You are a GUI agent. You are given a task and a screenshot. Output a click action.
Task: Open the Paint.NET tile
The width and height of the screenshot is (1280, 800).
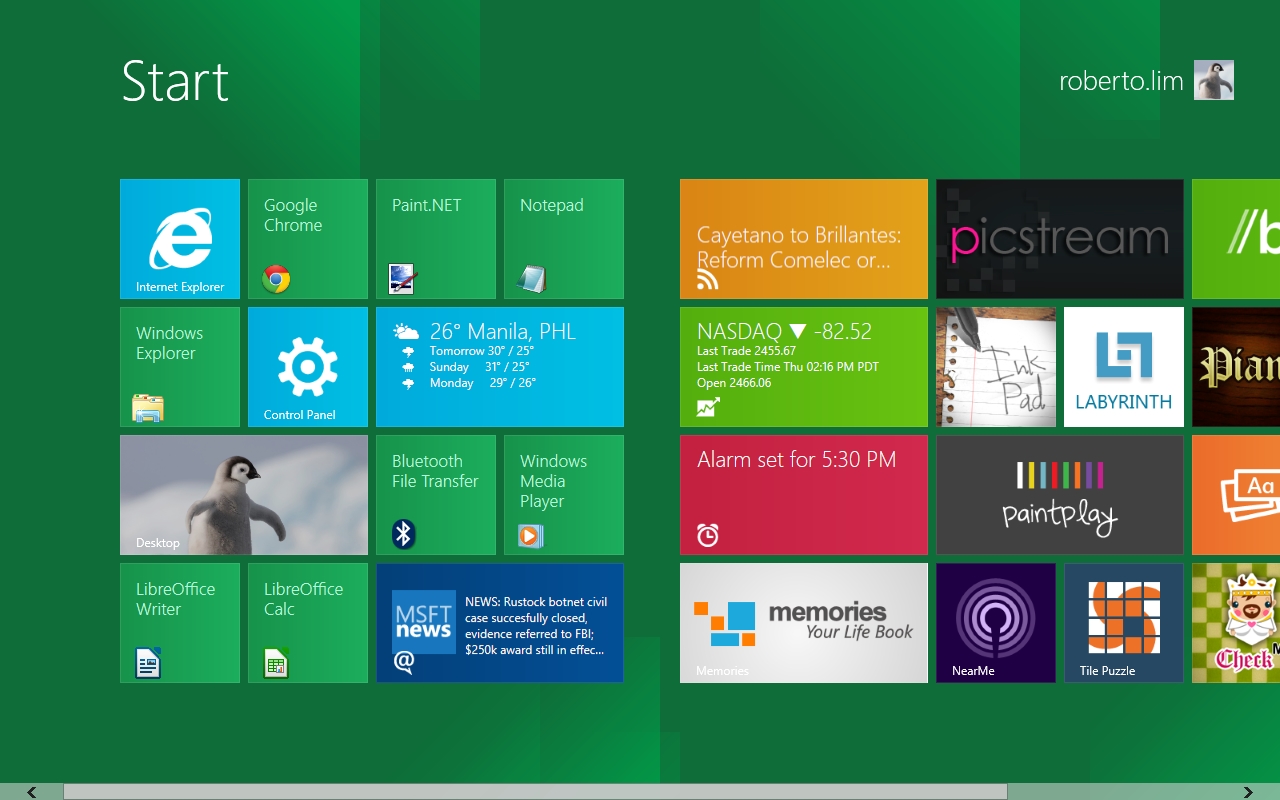click(436, 239)
